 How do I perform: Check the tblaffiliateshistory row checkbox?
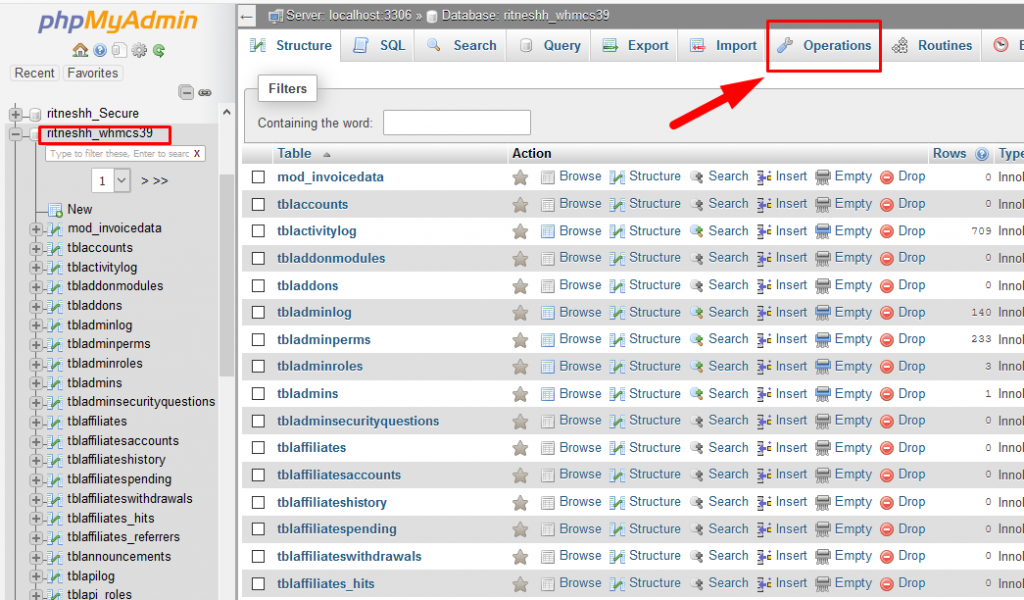point(259,503)
